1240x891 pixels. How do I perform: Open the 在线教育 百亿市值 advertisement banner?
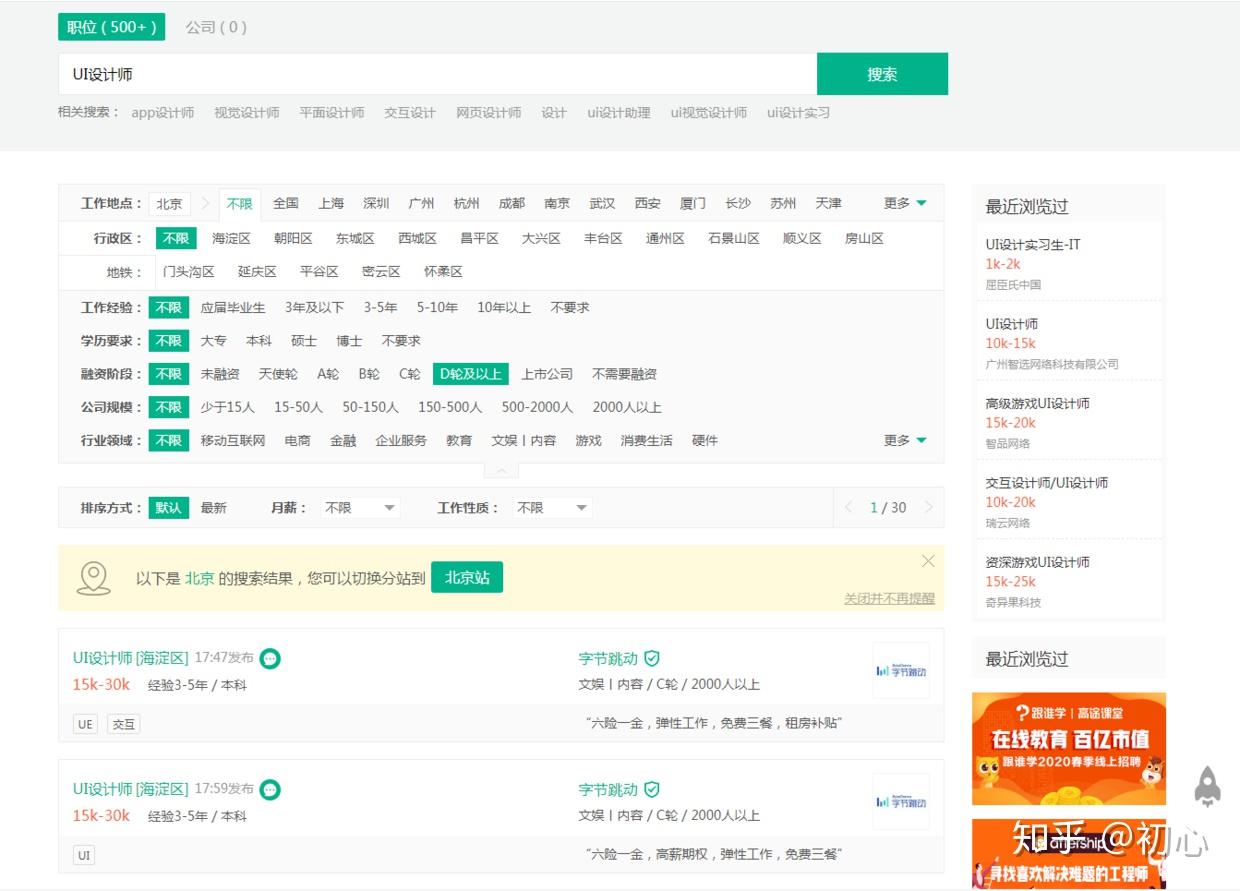(1069, 749)
